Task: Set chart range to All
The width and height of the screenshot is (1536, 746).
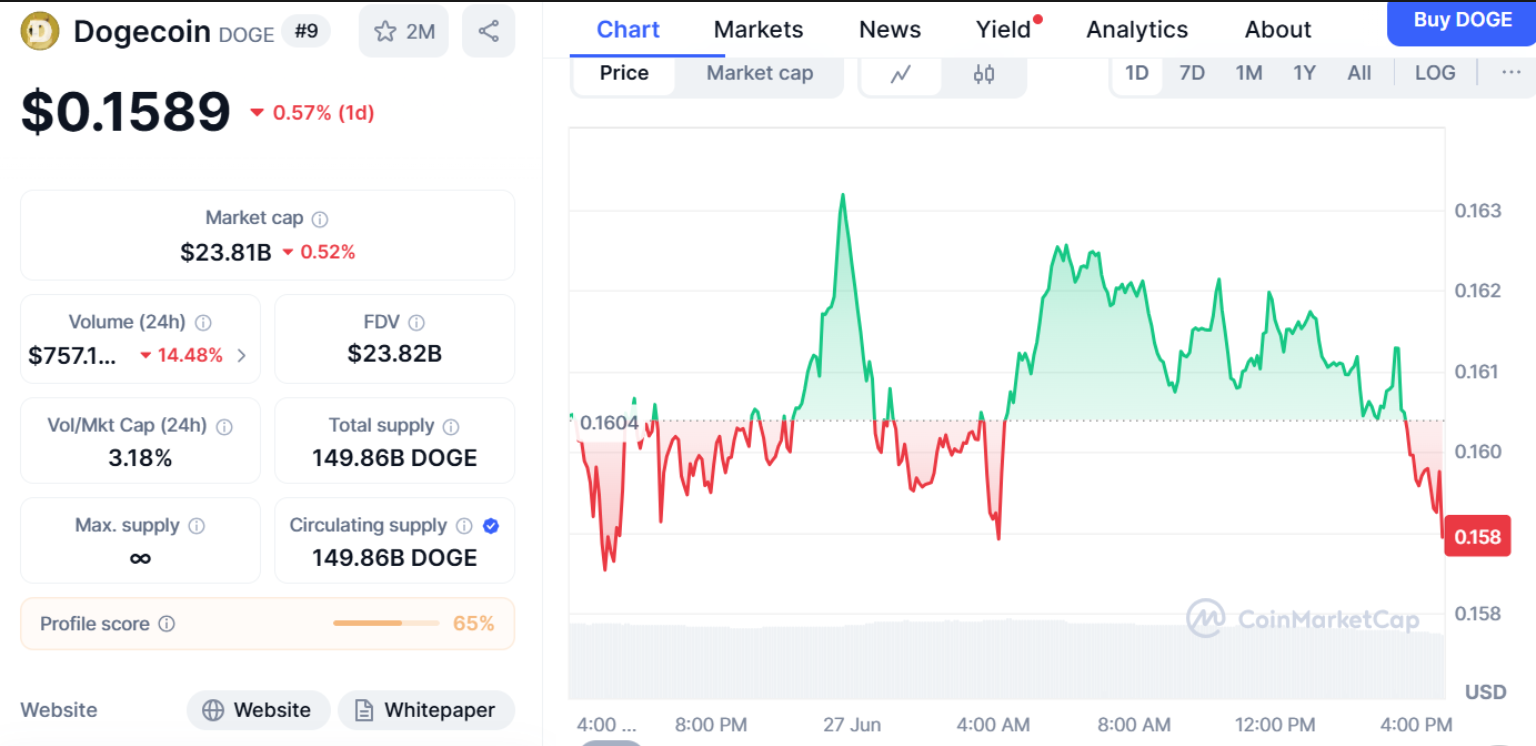Action: (x=1359, y=73)
